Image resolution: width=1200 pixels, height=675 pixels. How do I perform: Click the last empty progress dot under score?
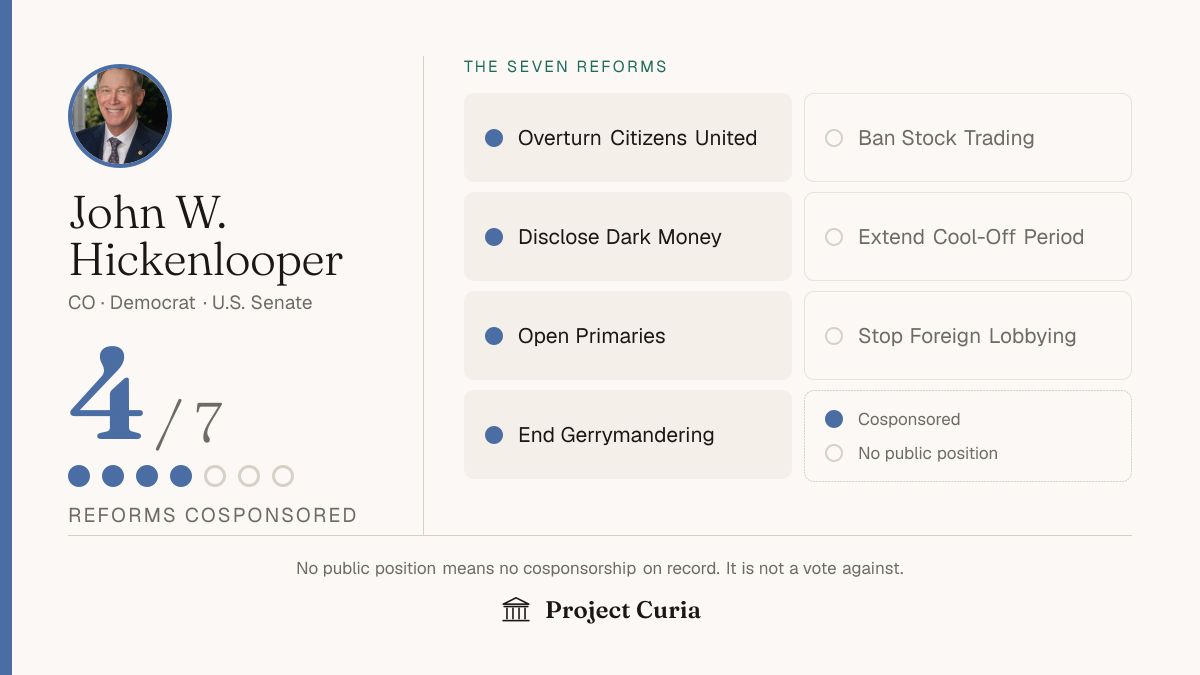coord(283,476)
